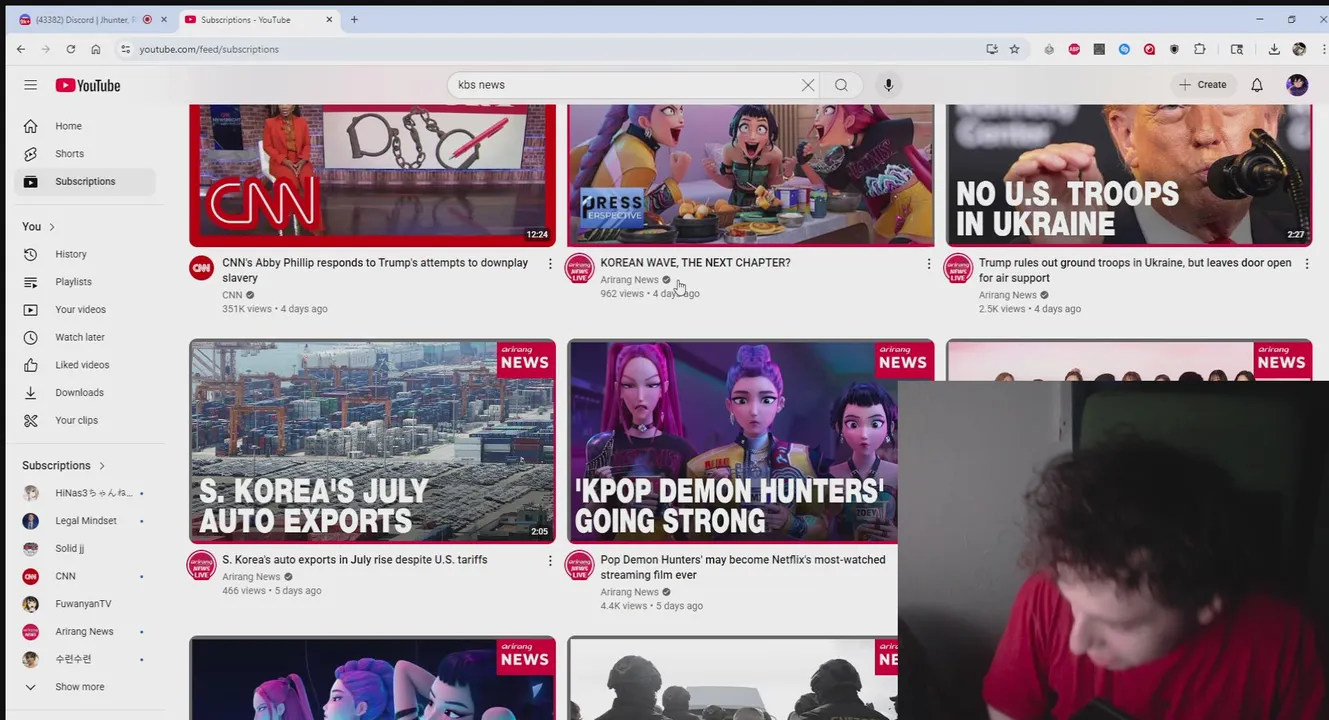This screenshot has height=720, width=1329.
Task: Open Your videos in the sidebar
Action: pos(86,310)
